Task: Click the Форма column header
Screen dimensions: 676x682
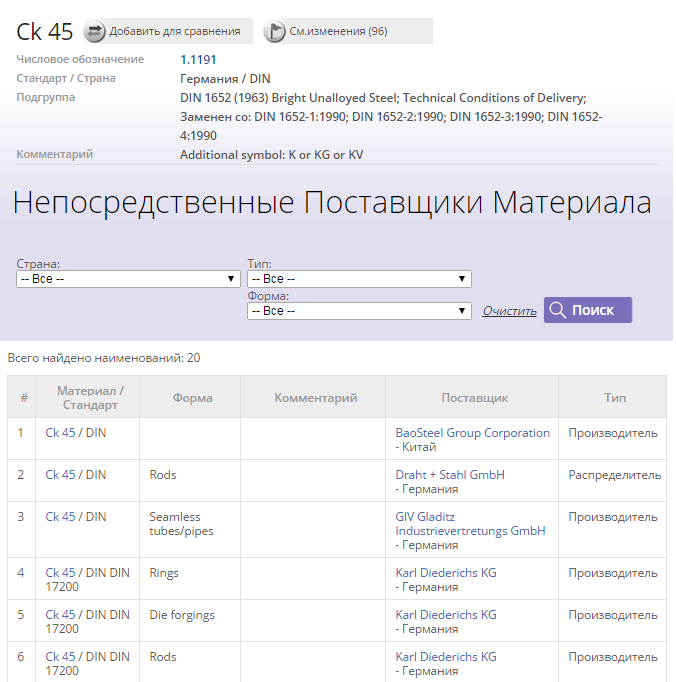Action: 190,398
